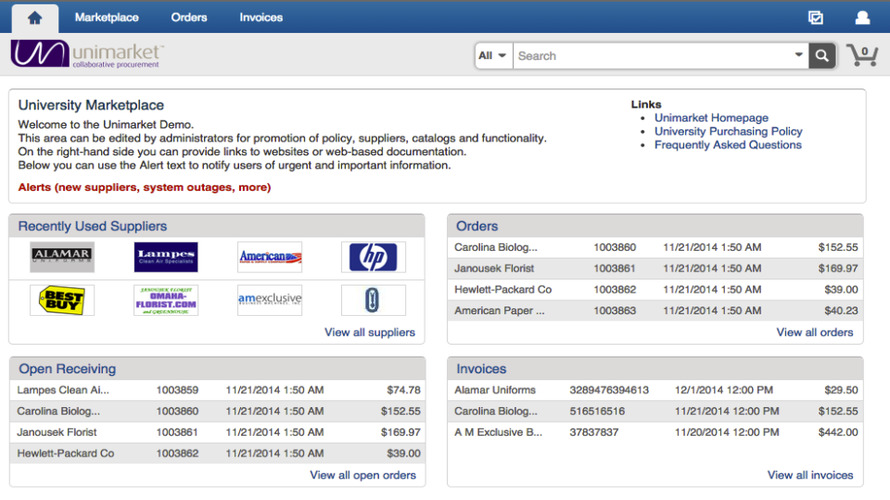Click the $442.00 invoice amount
890x500 pixels.
(838, 432)
